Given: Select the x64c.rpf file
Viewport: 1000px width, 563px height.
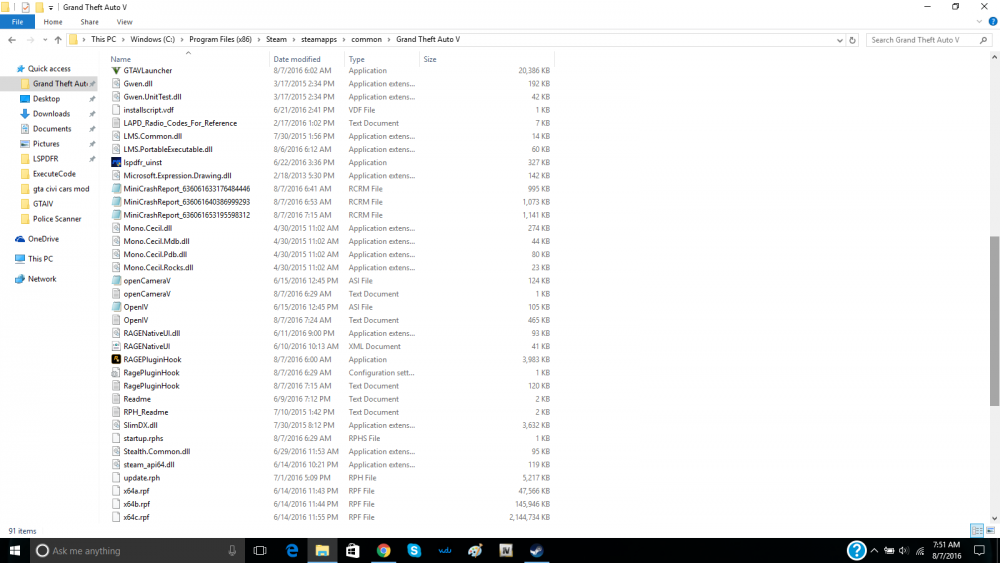Looking at the screenshot, I should pyautogui.click(x=136, y=517).
